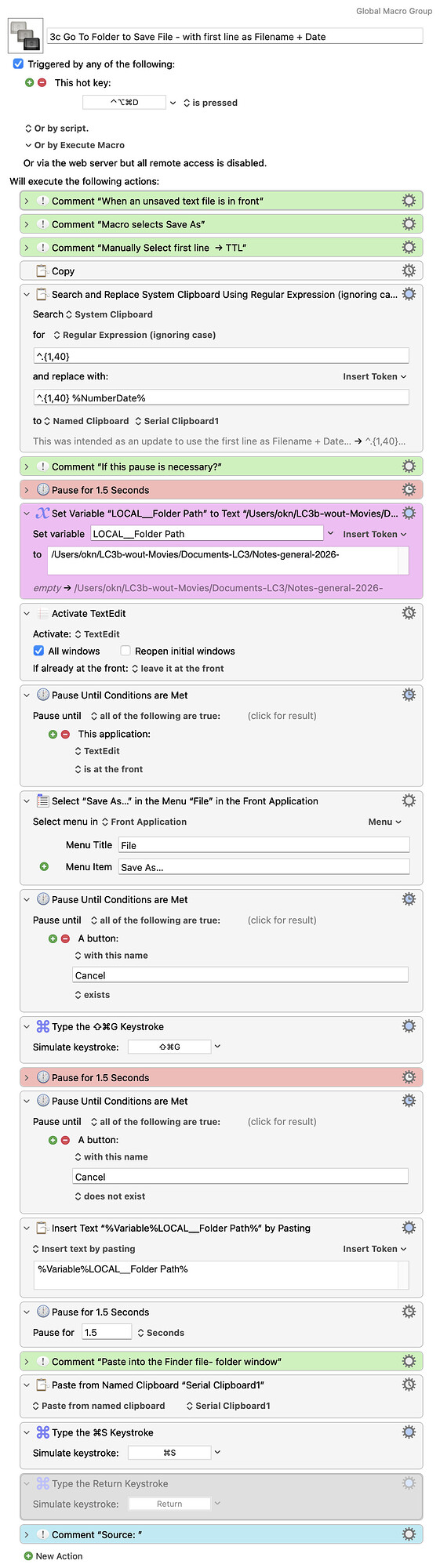Image resolution: width=440 pixels, height=1568 pixels.
Task: Add condition with green plus beside This application
Action: [53, 734]
